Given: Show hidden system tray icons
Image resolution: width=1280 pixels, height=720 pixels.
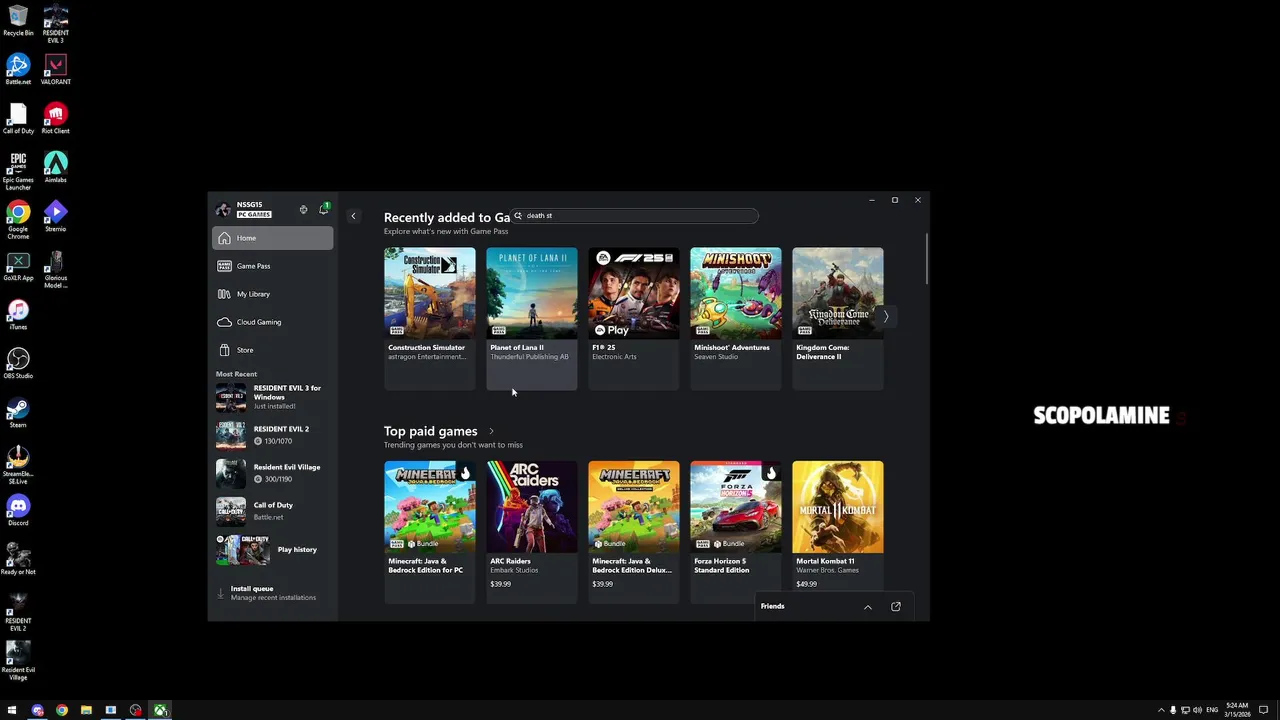Looking at the screenshot, I should tap(1161, 710).
